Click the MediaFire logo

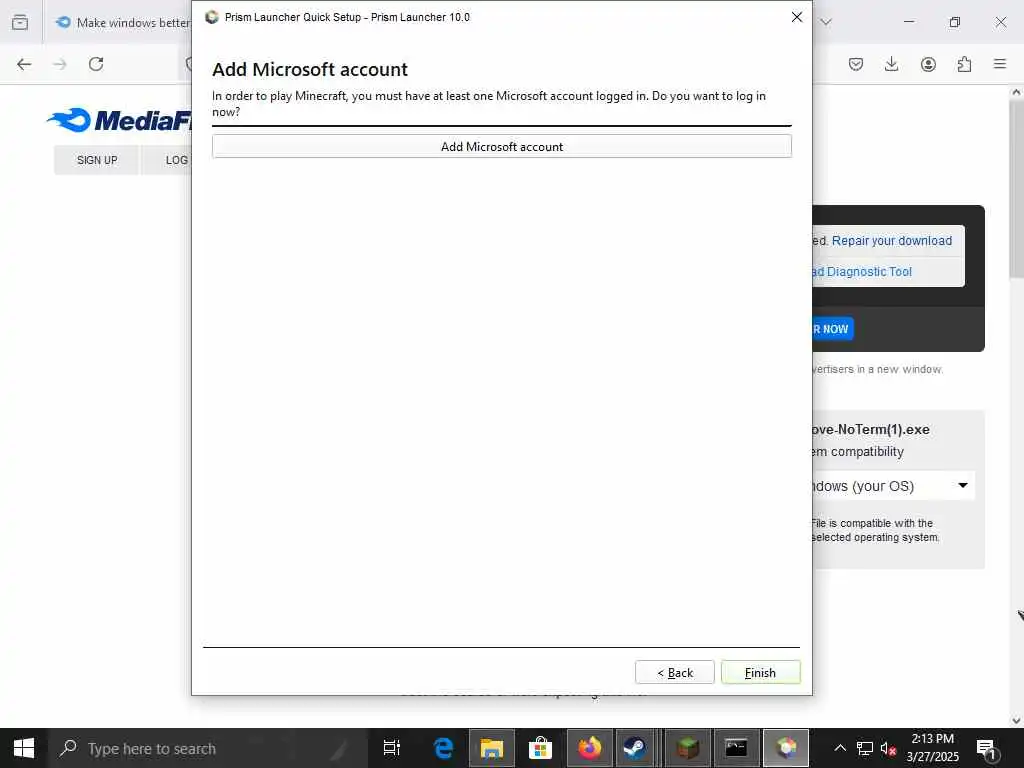(119, 120)
